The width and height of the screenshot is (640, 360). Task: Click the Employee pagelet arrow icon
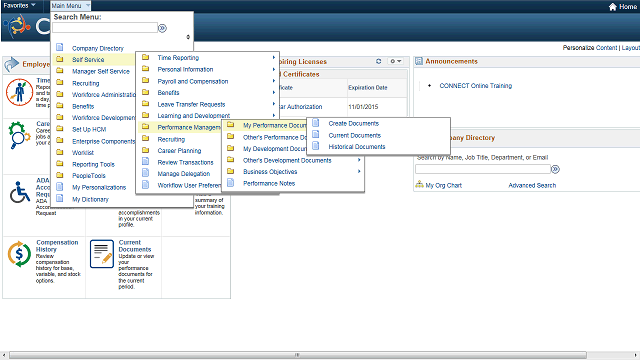[x=12, y=64]
